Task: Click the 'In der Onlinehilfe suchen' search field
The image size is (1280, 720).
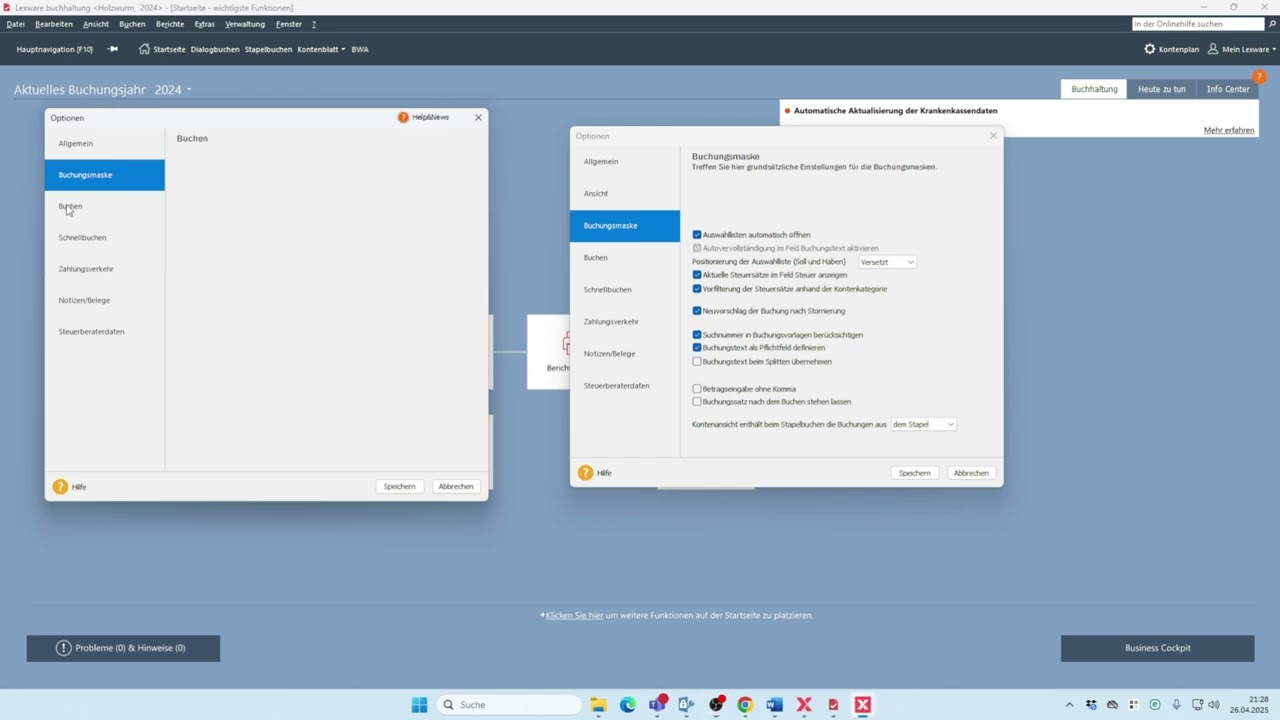Action: 1198,24
